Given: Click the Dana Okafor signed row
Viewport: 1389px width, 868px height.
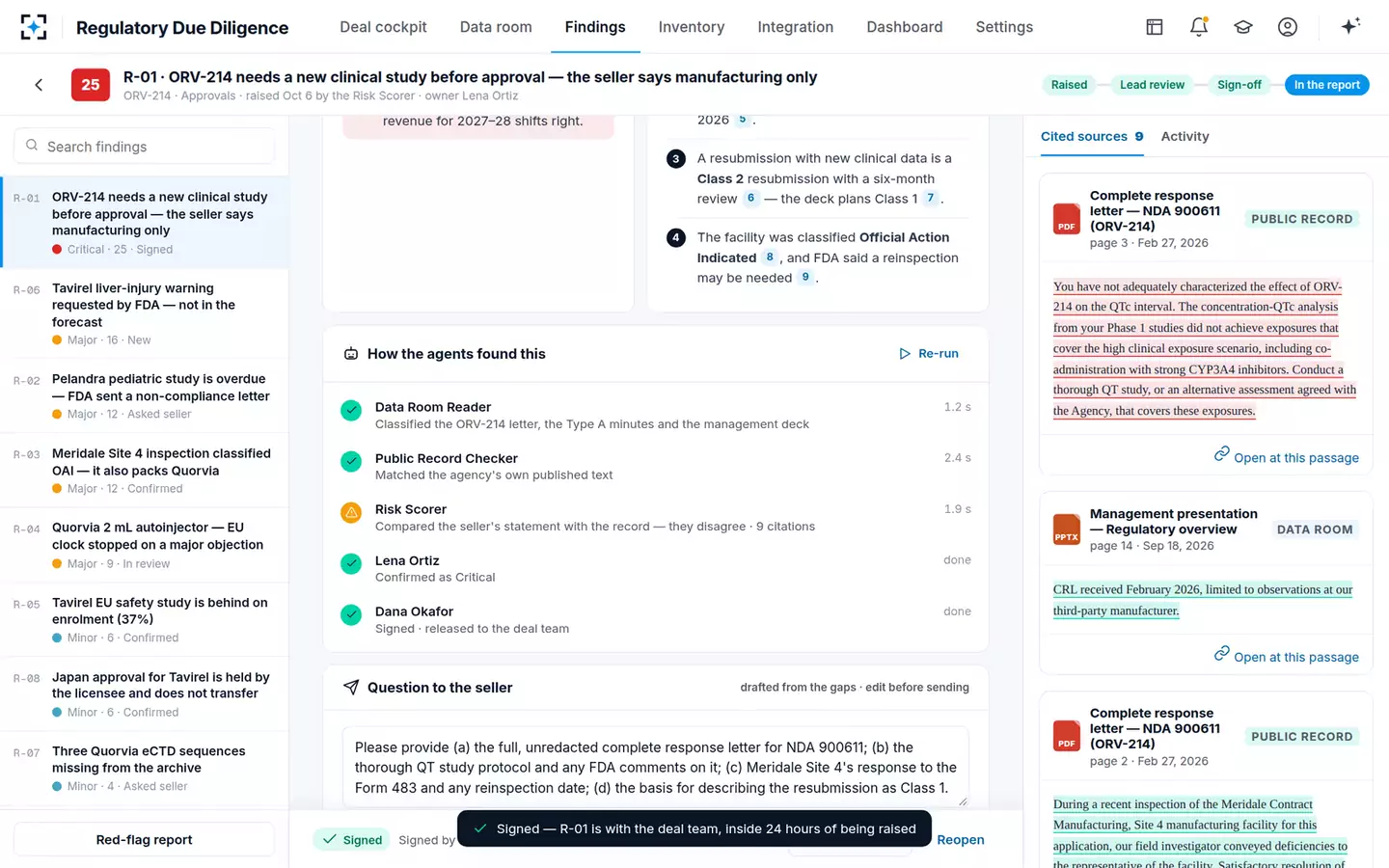Looking at the screenshot, I should pos(656,620).
